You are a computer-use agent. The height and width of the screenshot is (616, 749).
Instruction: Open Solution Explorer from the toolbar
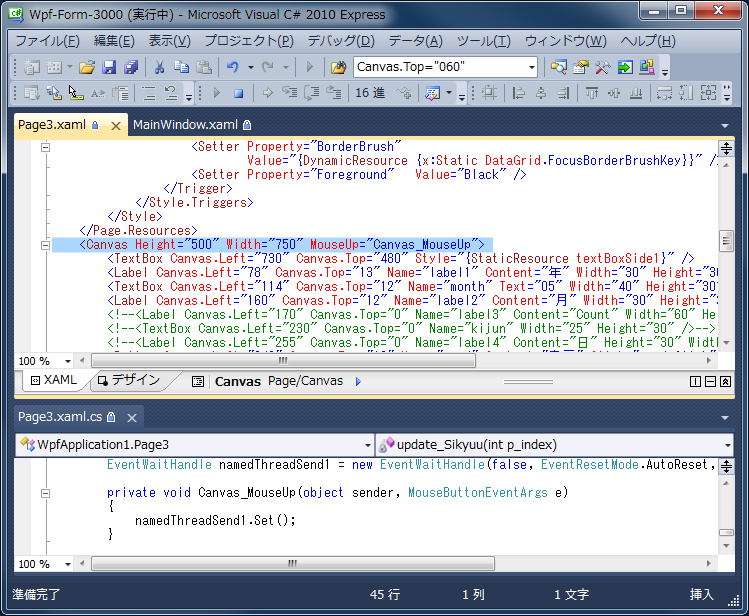coord(558,67)
